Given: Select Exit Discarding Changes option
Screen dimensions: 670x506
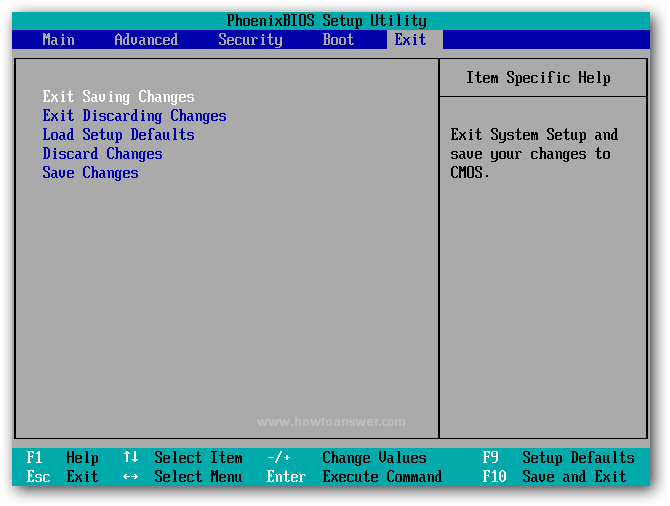Looking at the screenshot, I should click(134, 116).
